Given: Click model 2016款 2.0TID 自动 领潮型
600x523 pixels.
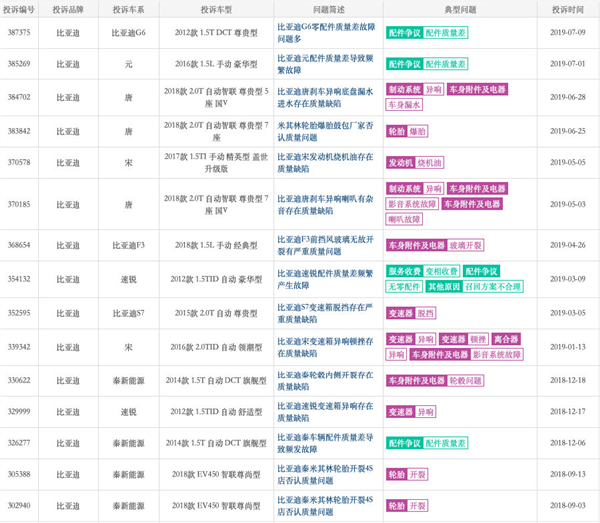Looking at the screenshot, I should pyautogui.click(x=216, y=347).
